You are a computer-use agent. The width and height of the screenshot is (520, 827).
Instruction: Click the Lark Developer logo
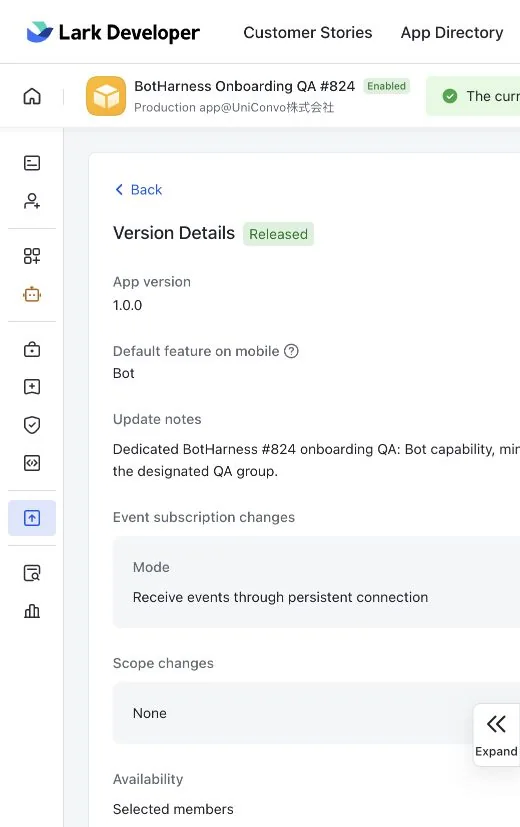point(113,32)
